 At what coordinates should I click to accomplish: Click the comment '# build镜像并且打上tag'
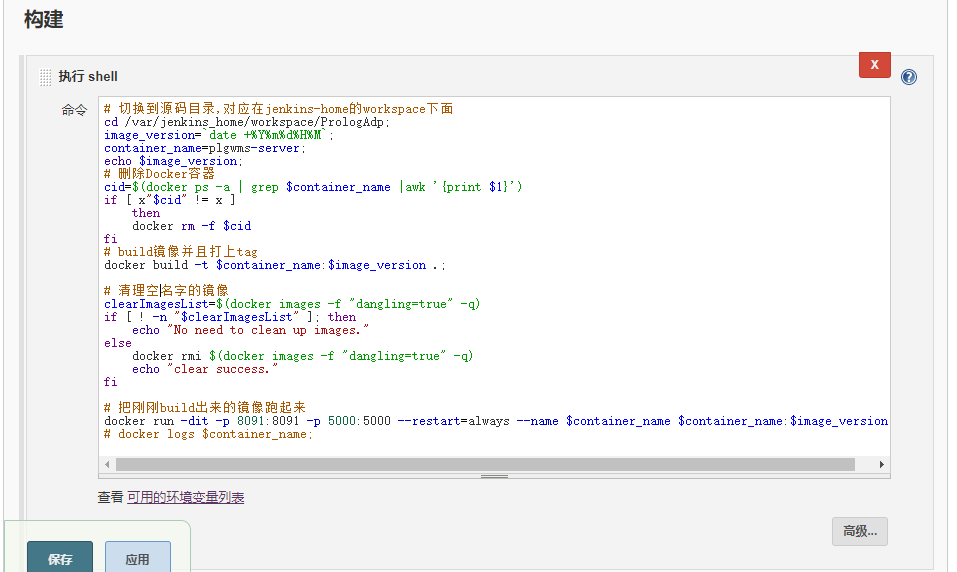tap(181, 252)
